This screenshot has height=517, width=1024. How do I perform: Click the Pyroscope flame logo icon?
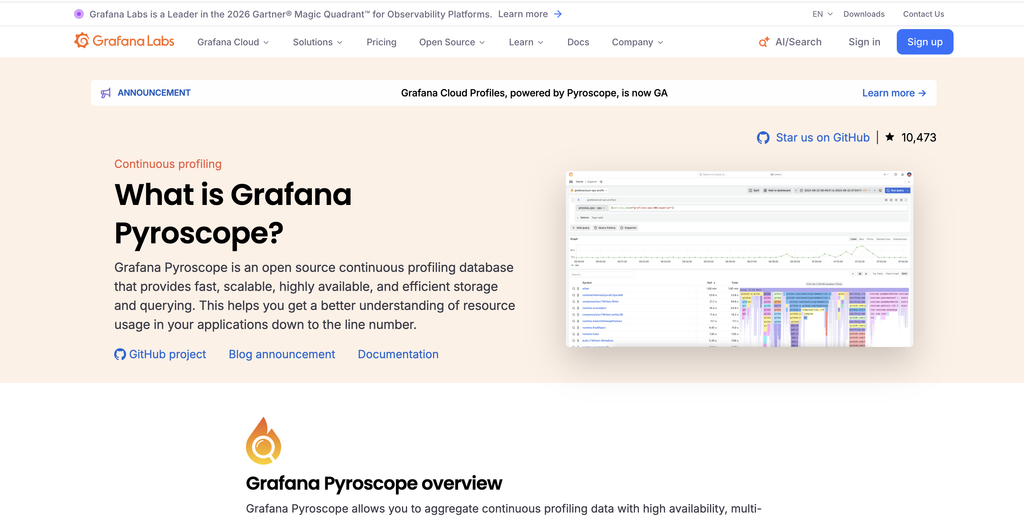pos(263,441)
